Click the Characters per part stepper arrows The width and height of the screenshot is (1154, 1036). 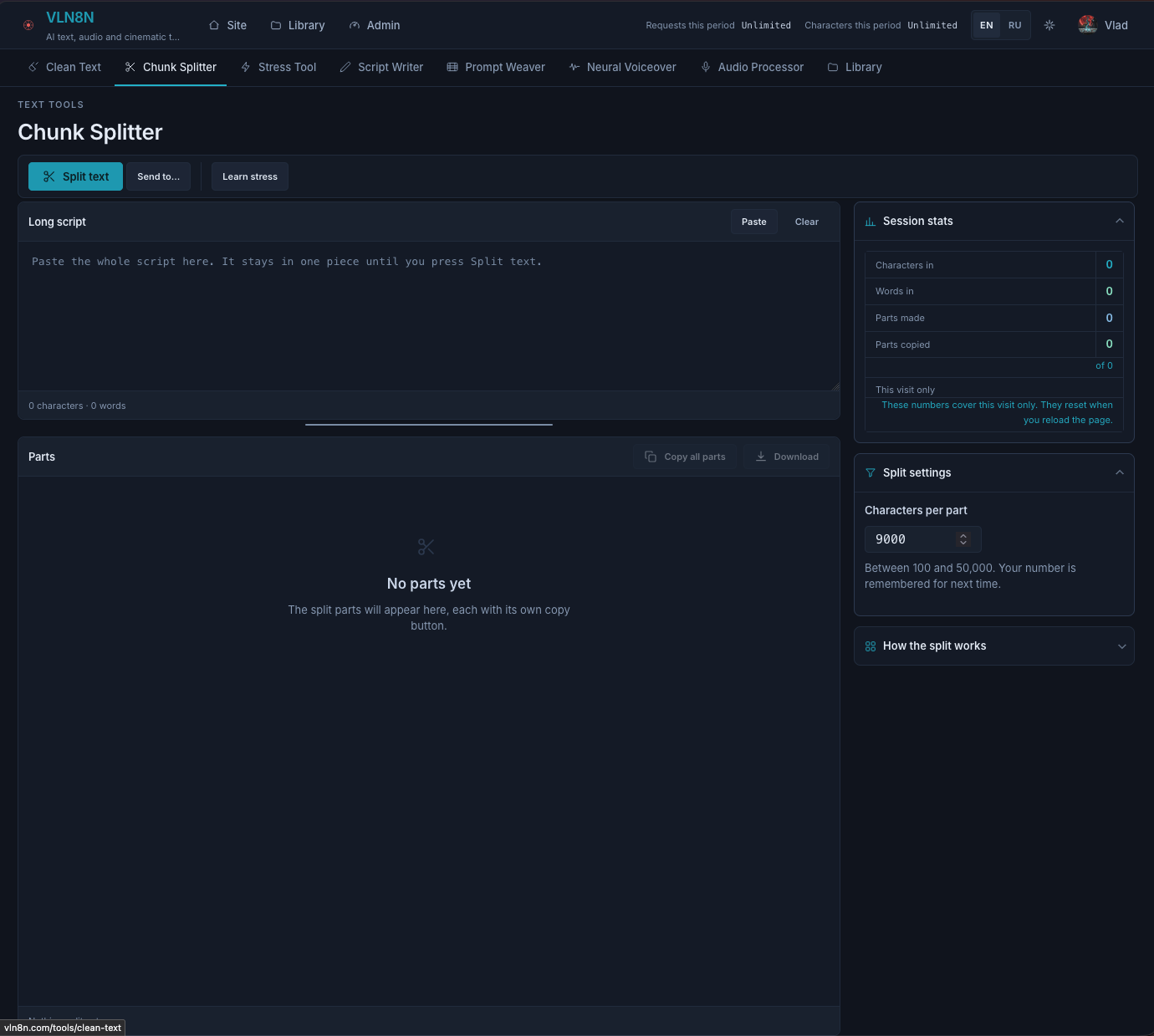(x=963, y=539)
